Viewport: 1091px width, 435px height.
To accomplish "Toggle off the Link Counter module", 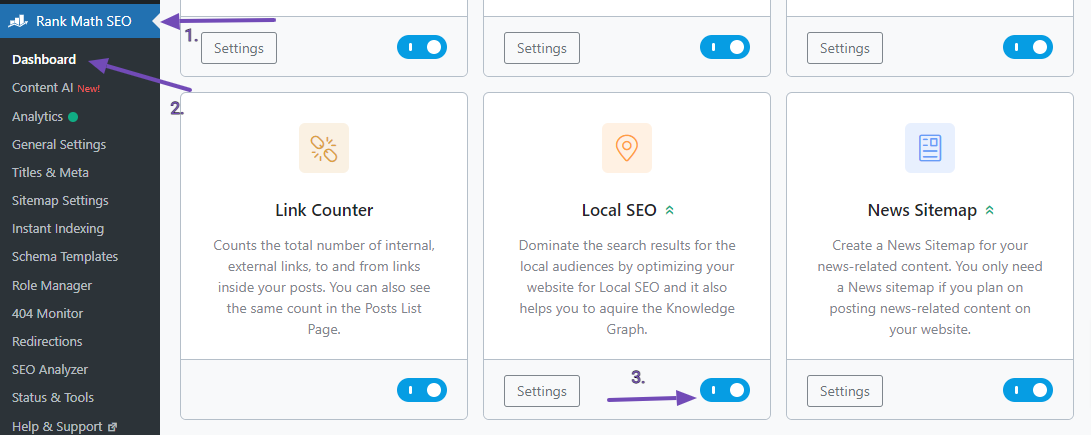I will (x=422, y=390).
